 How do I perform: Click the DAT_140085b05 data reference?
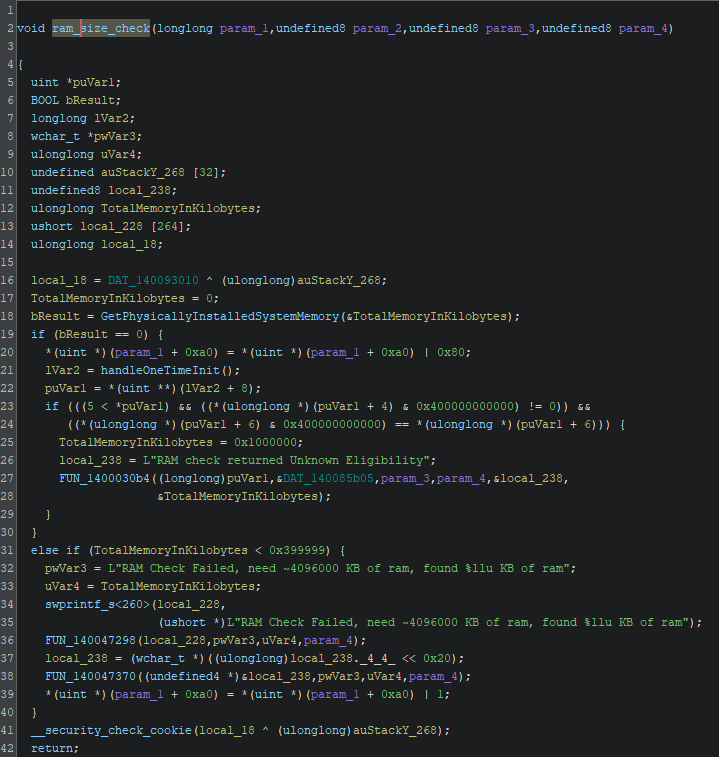pos(328,478)
